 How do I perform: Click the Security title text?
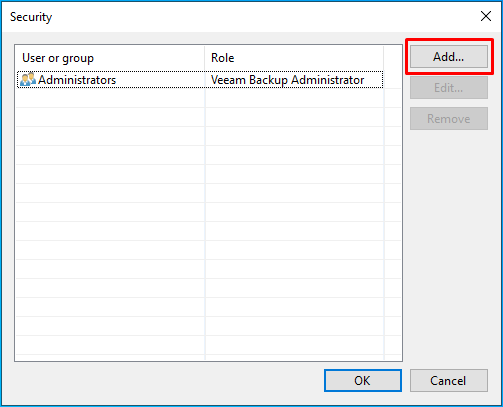(x=31, y=17)
